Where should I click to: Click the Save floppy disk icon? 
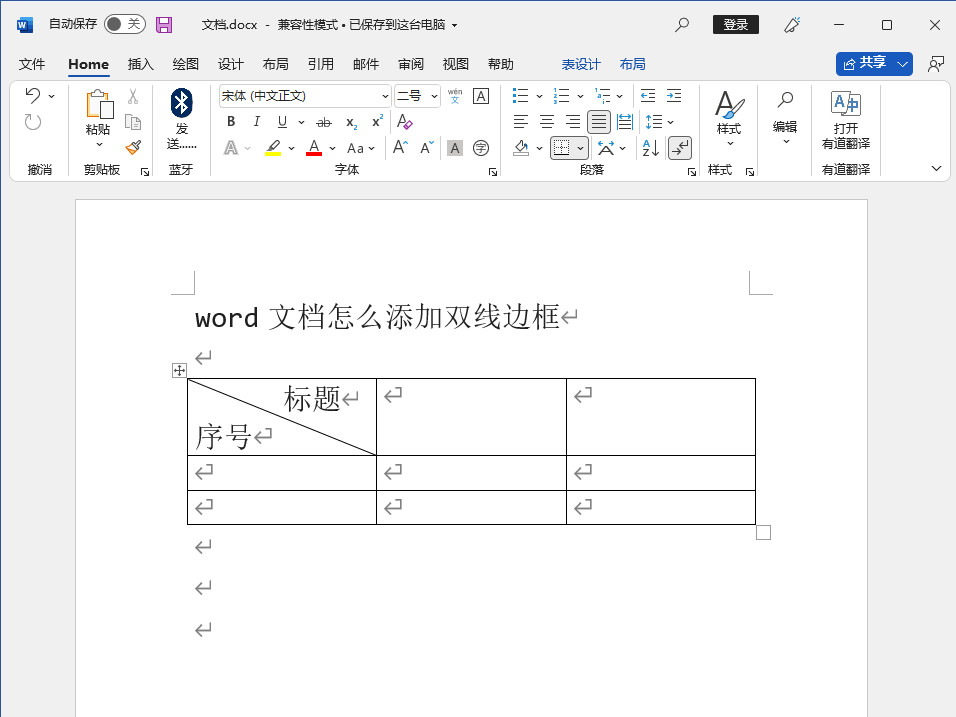164,24
